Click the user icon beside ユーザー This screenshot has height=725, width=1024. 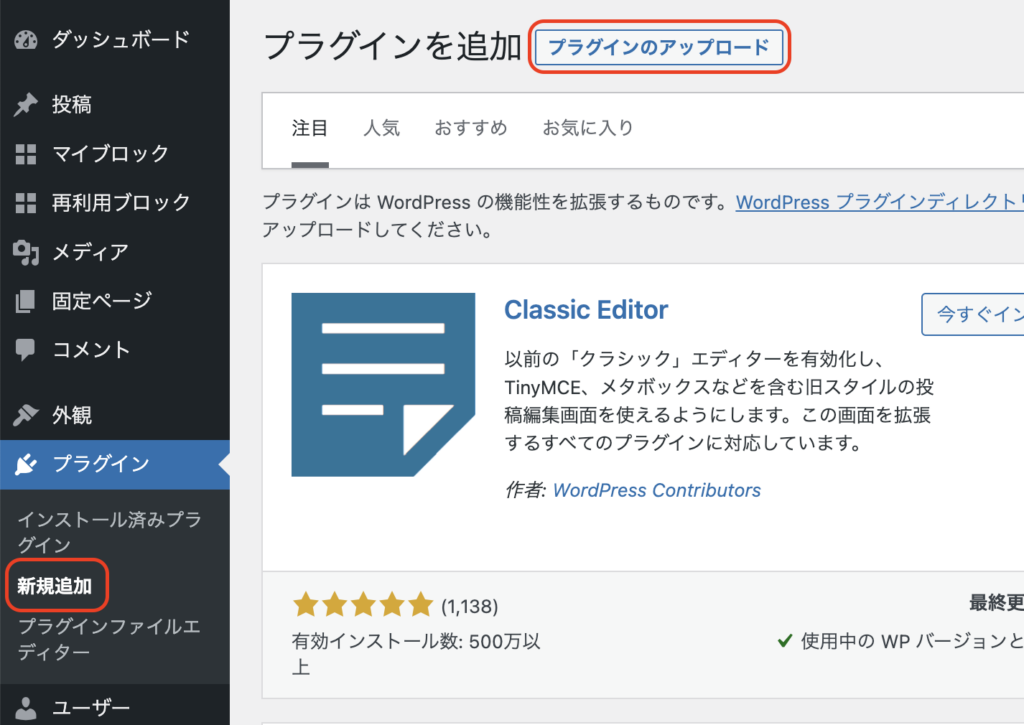26,708
